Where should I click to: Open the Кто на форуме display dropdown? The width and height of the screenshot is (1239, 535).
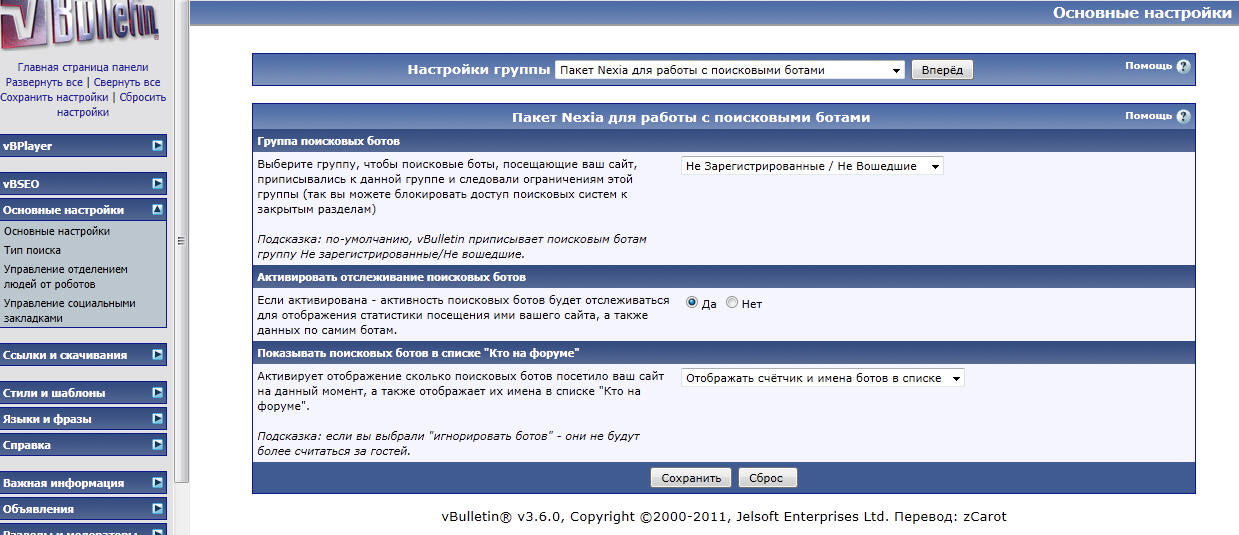823,378
